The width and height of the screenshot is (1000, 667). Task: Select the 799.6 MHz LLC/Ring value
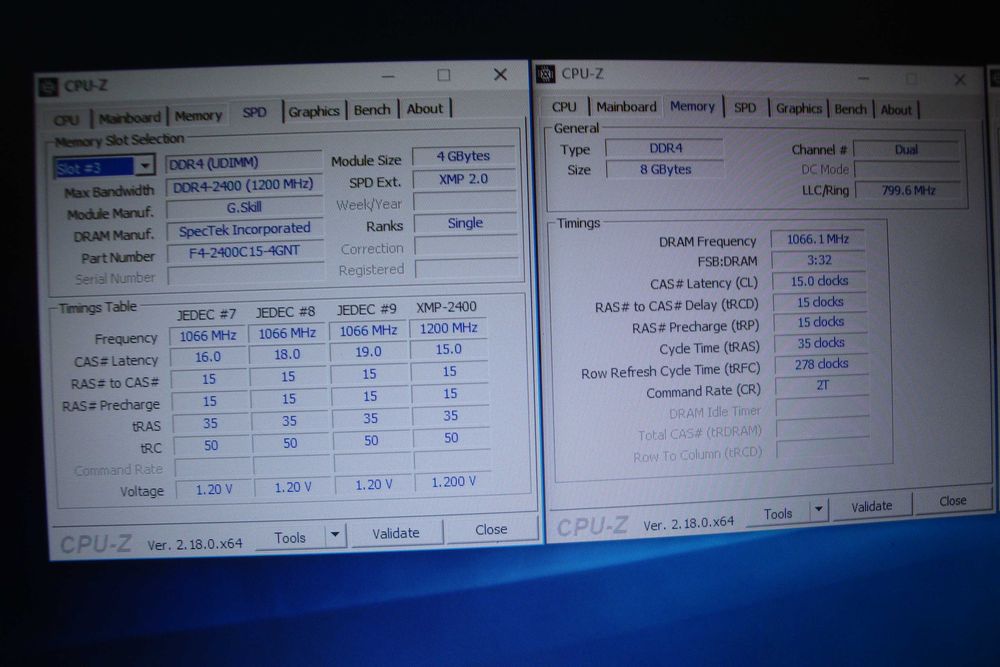click(x=908, y=190)
